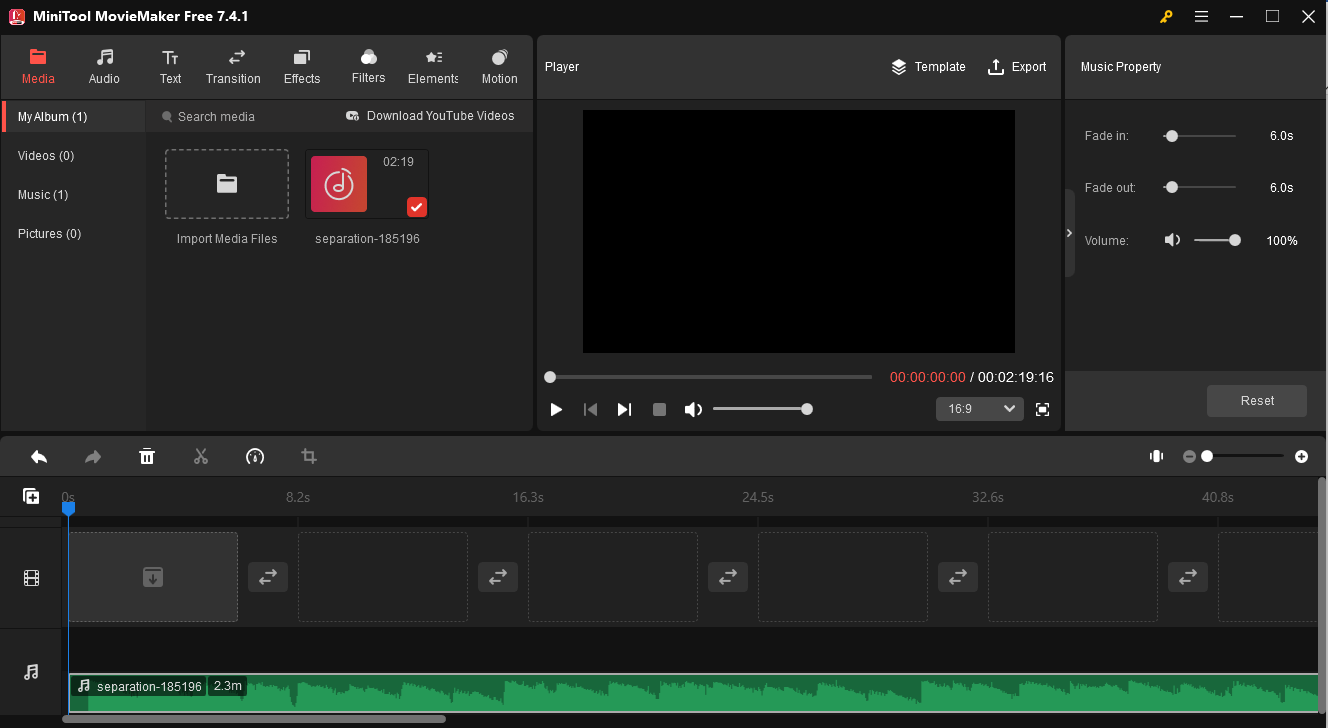Click the music track note icon
This screenshot has width=1328, height=728.
point(32,672)
